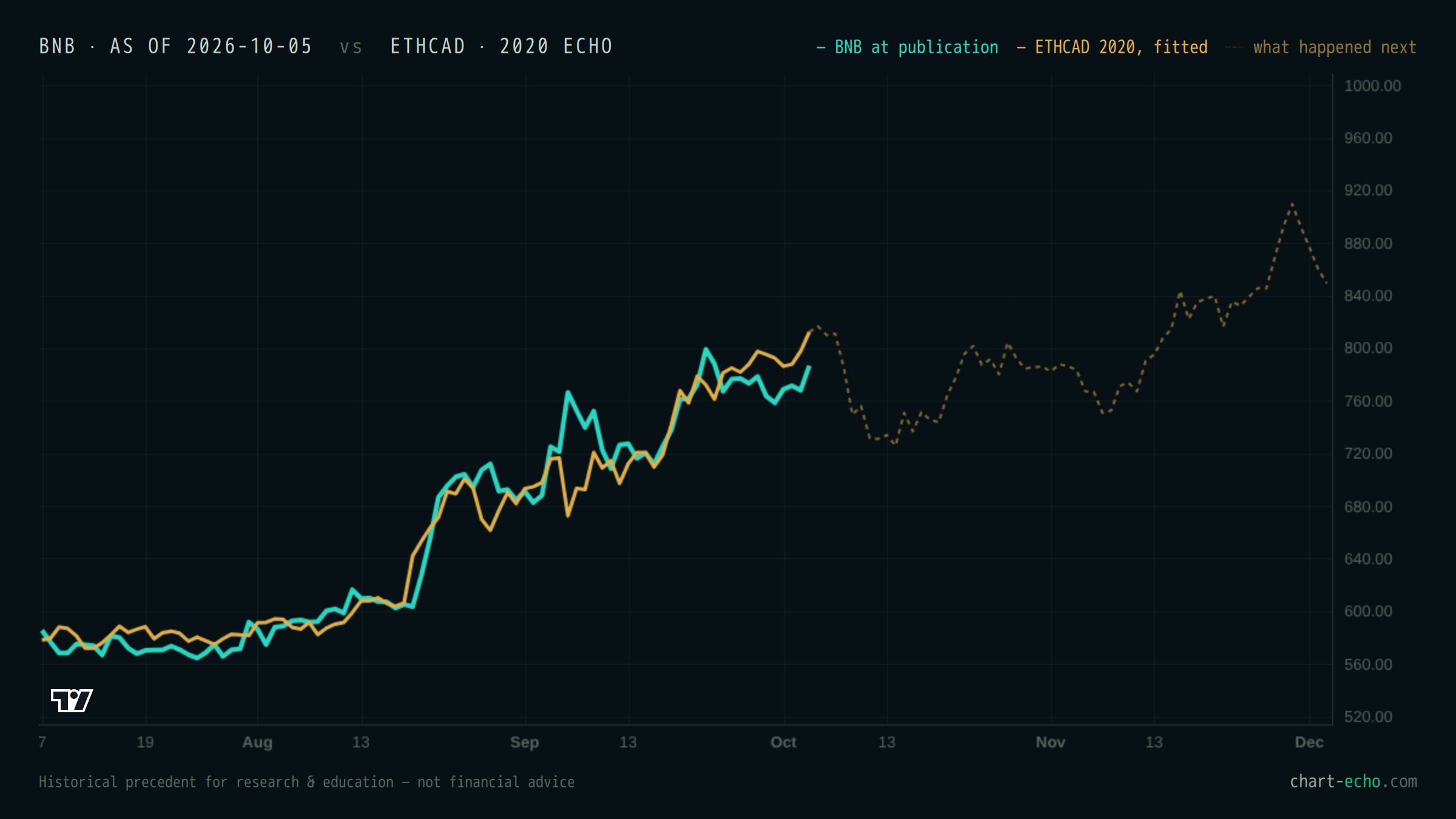This screenshot has width=1456, height=819.
Task: Click the 'Nov' date axis label
Action: tap(1050, 743)
